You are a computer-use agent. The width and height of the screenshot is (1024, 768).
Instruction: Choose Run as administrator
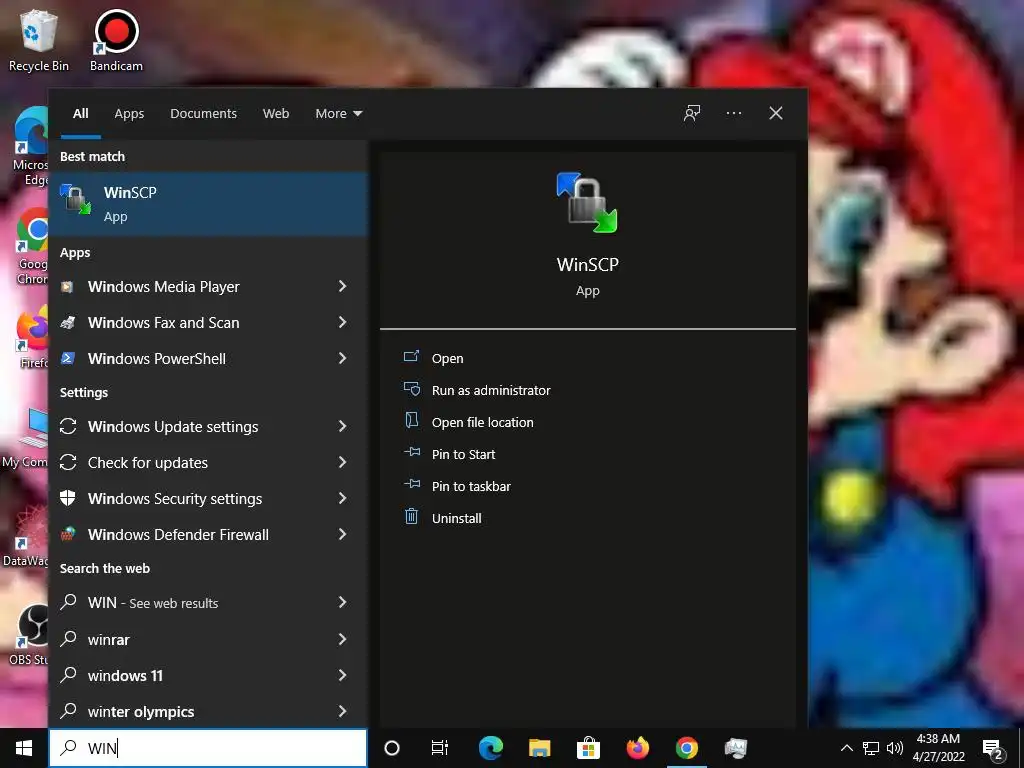click(491, 391)
